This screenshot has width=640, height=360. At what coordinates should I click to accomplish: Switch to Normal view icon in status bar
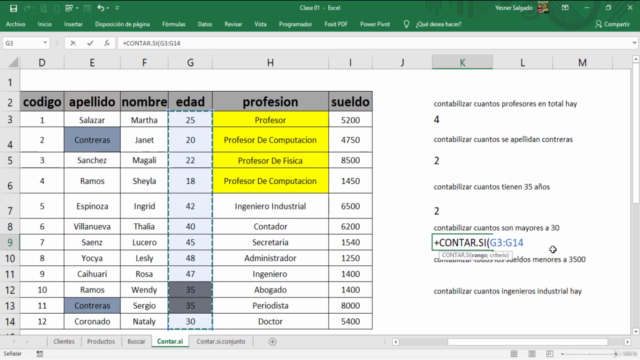pos(514,353)
